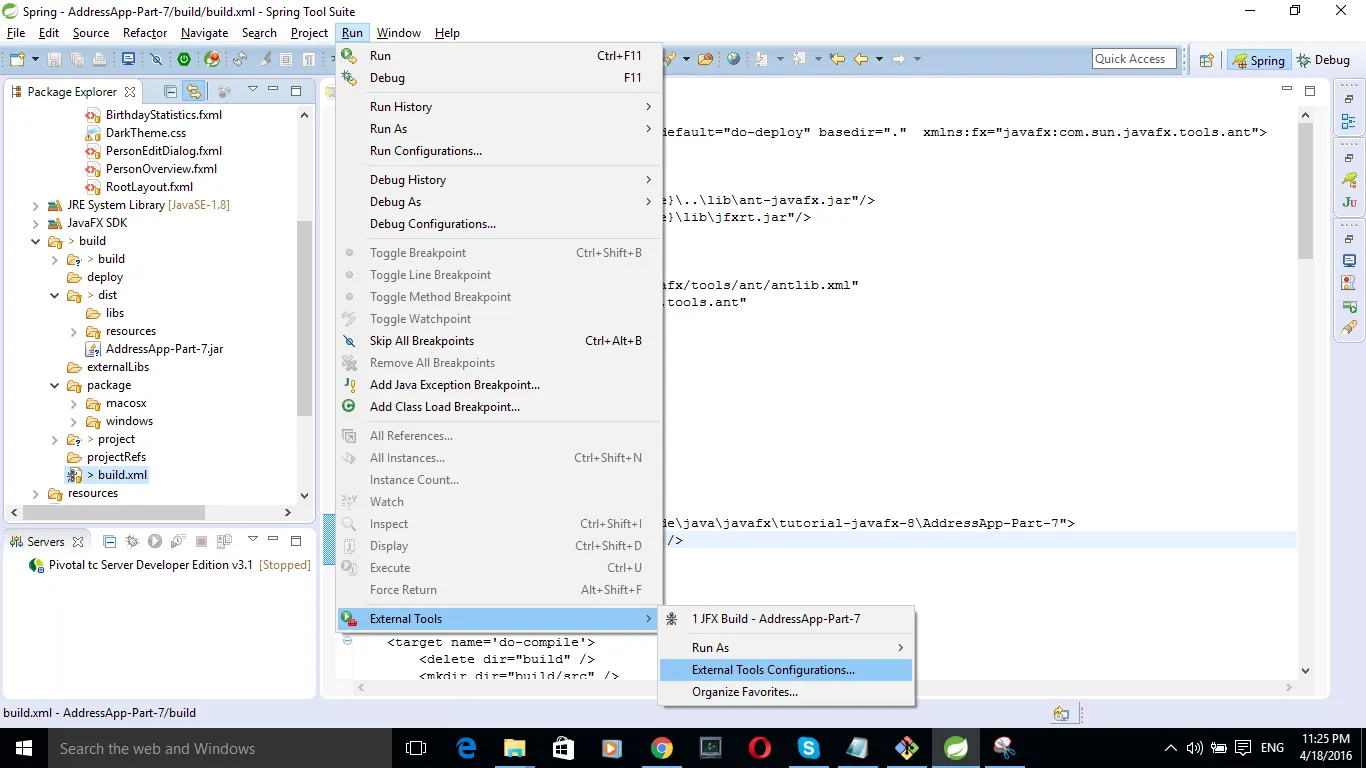
Task: Open the Back navigation history dropdown
Action: [879, 59]
